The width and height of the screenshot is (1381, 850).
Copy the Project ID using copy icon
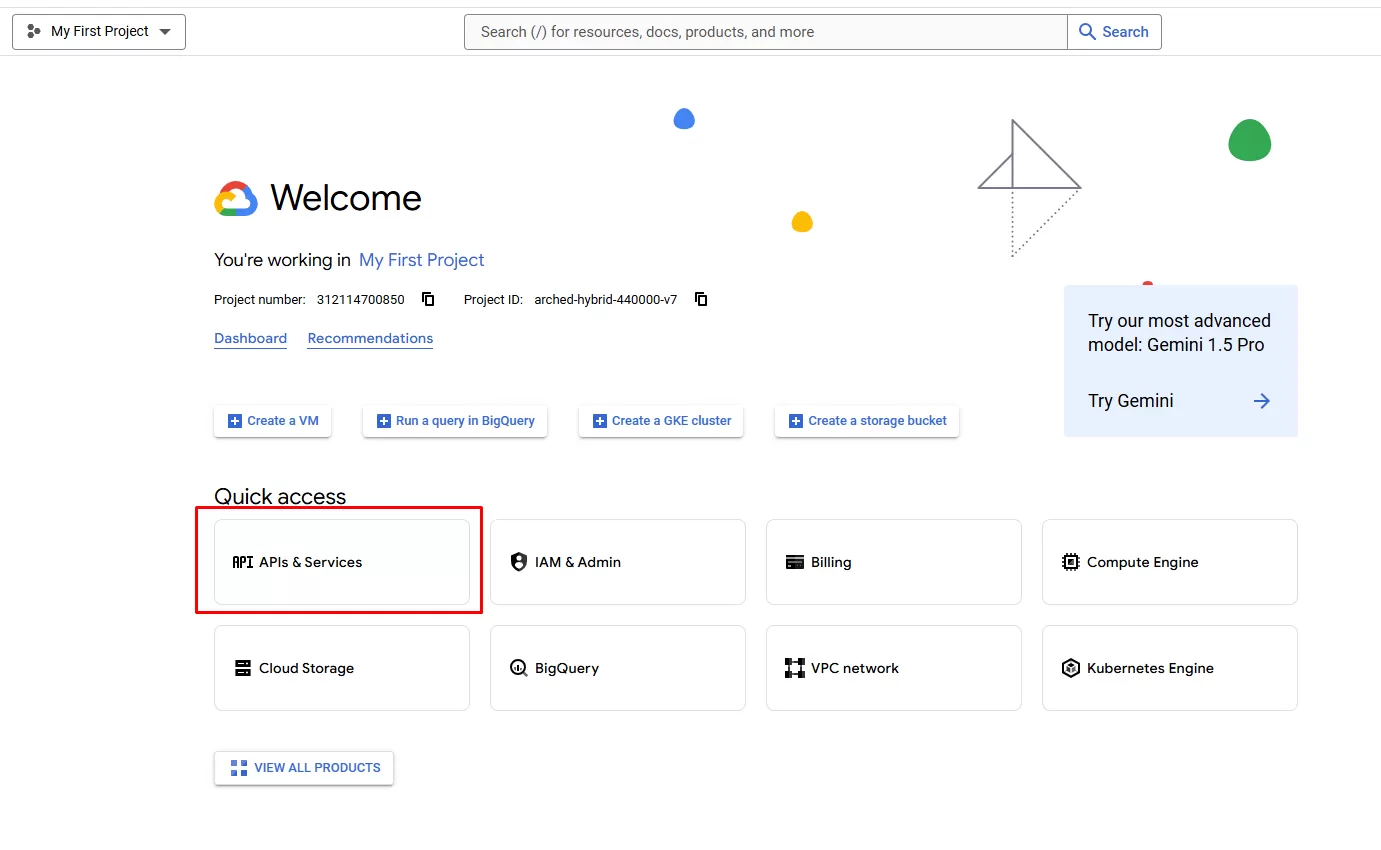pyautogui.click(x=701, y=299)
